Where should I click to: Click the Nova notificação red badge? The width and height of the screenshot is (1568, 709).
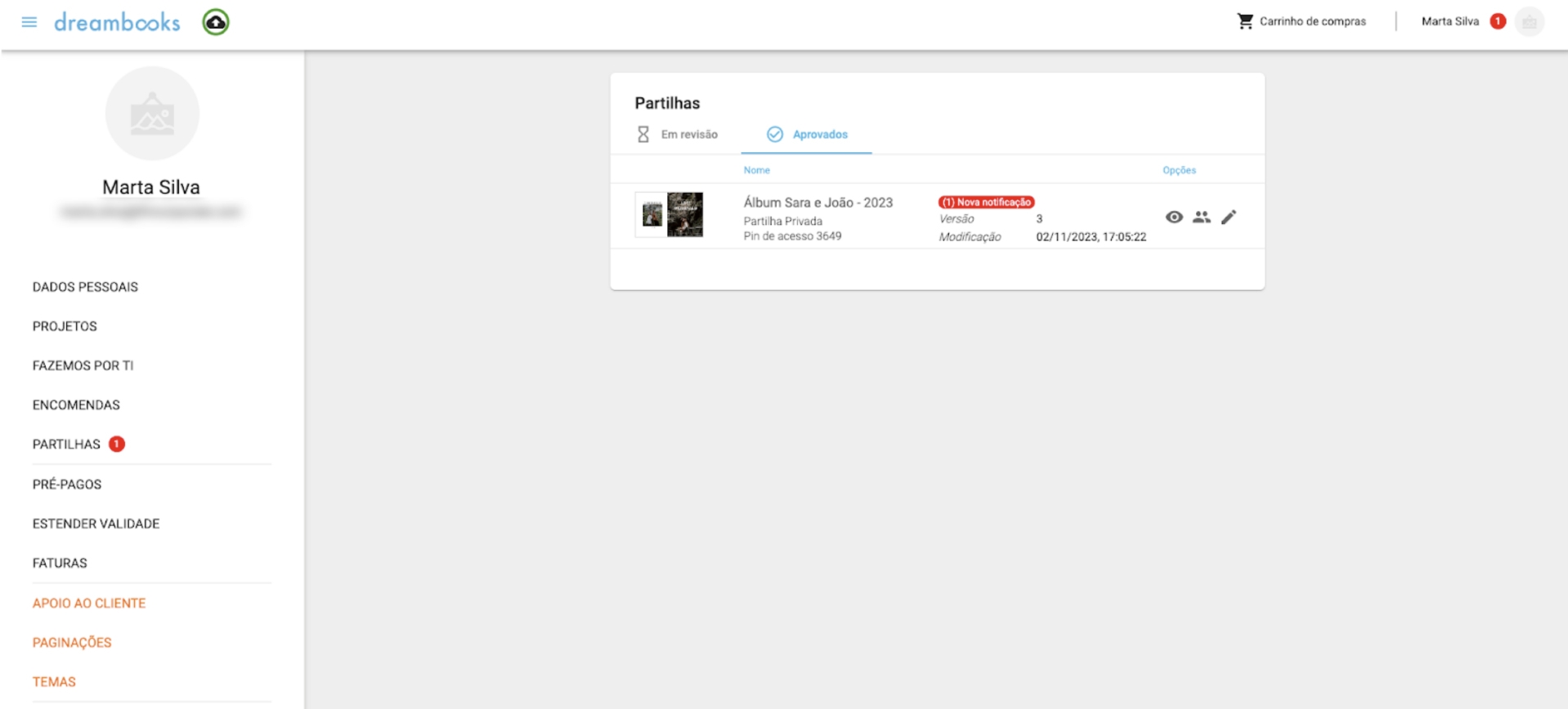click(x=986, y=202)
